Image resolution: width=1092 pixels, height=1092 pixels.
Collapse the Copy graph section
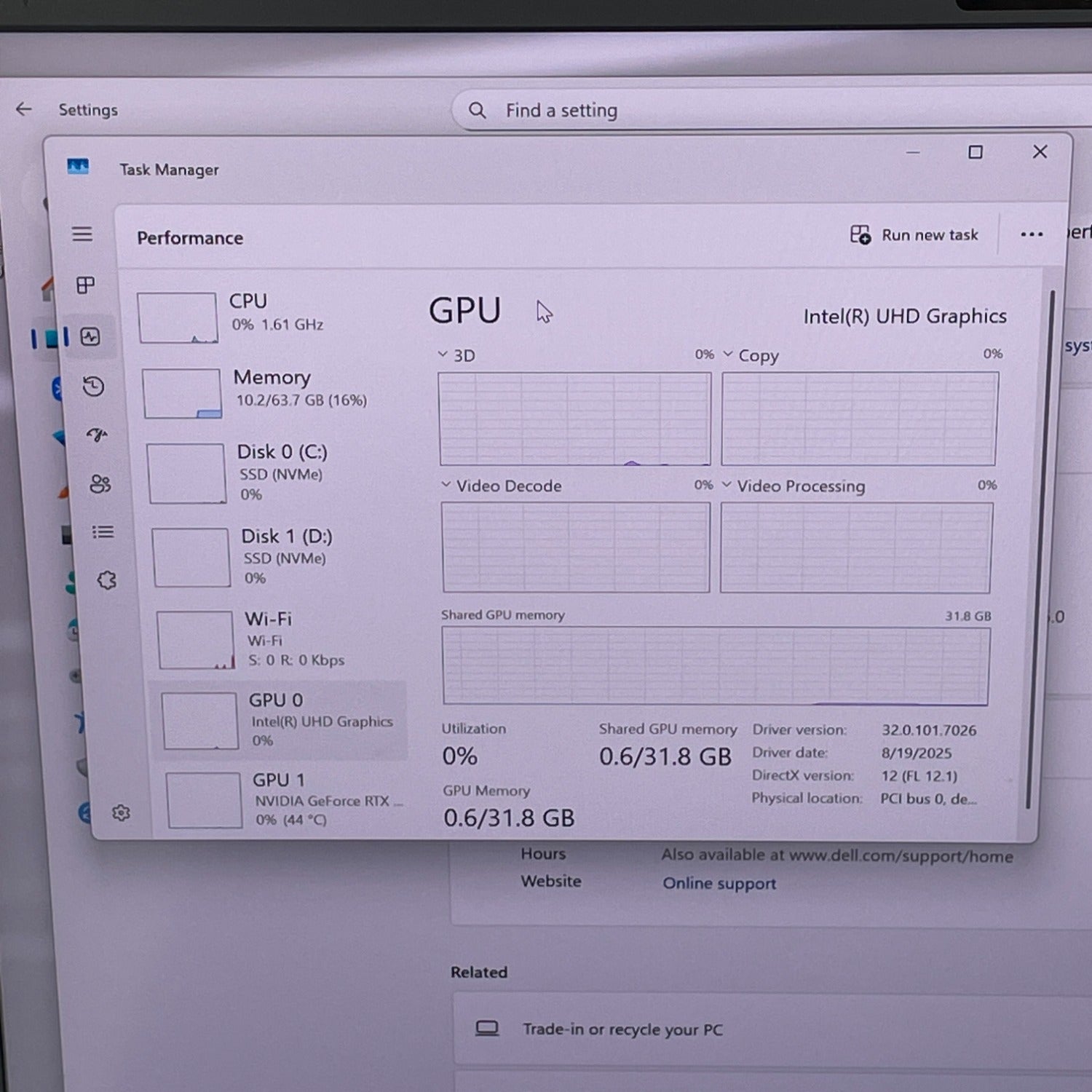727,355
